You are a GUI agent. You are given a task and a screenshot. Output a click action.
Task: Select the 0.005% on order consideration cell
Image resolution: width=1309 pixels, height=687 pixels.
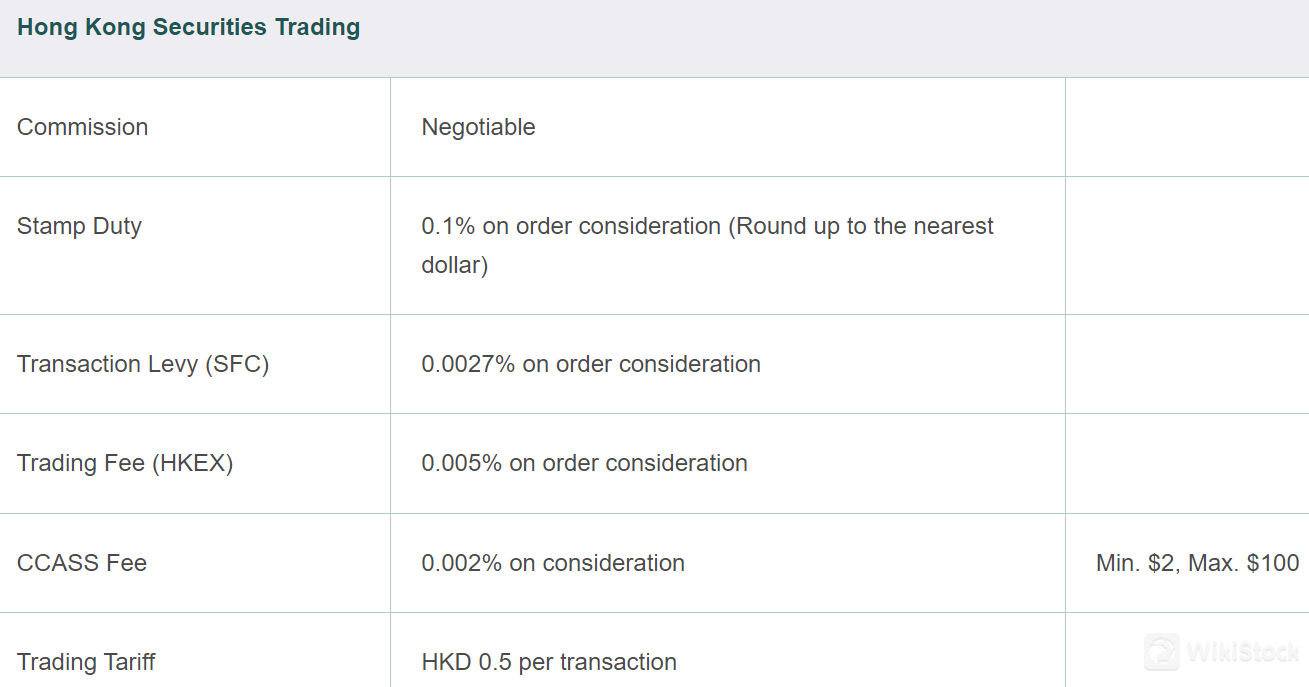click(585, 463)
